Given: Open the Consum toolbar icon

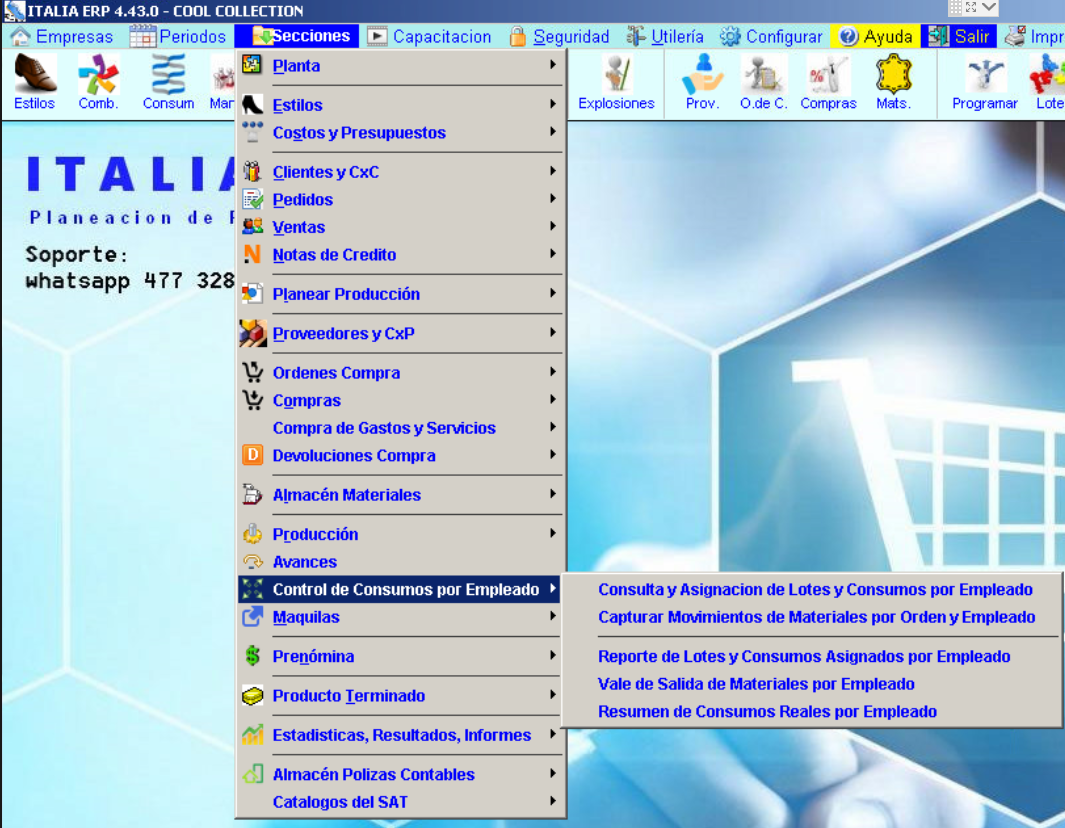Looking at the screenshot, I should [168, 82].
